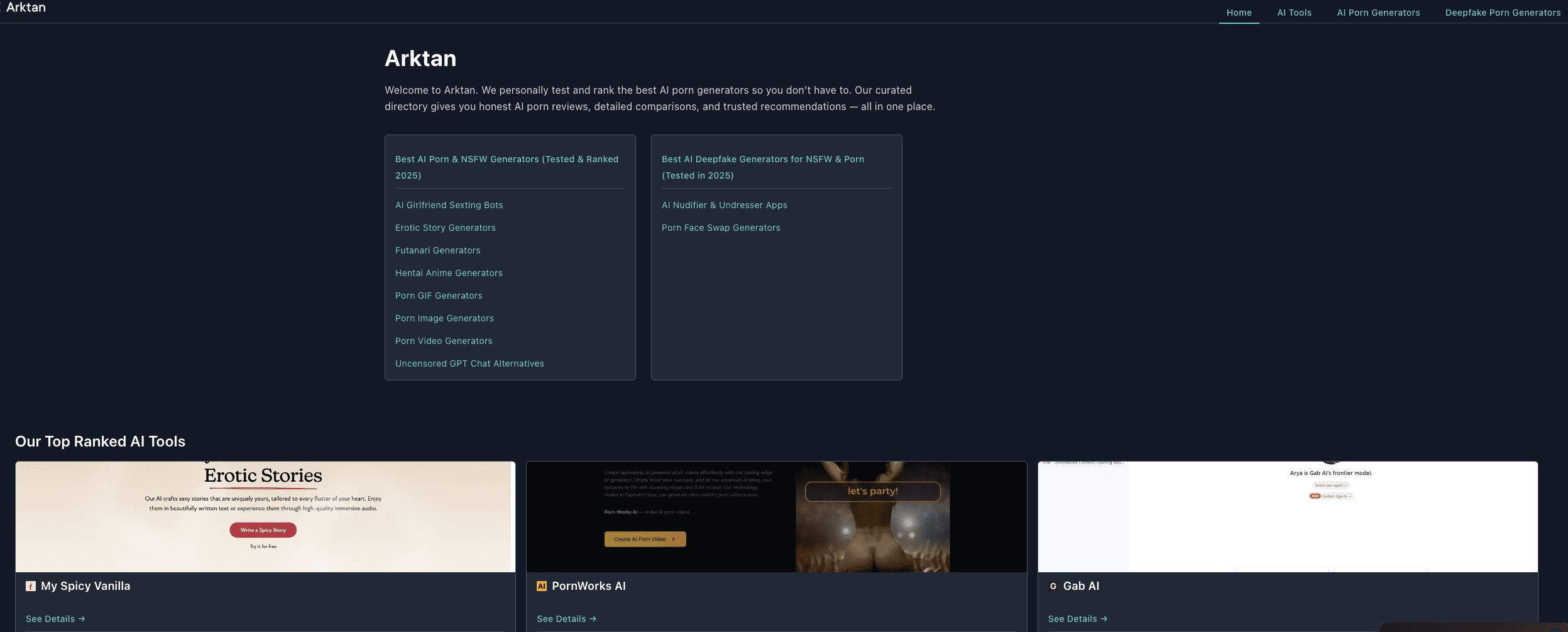Click the Gab AI logo icon
Viewport: 1568px width, 632px height.
click(x=1053, y=586)
